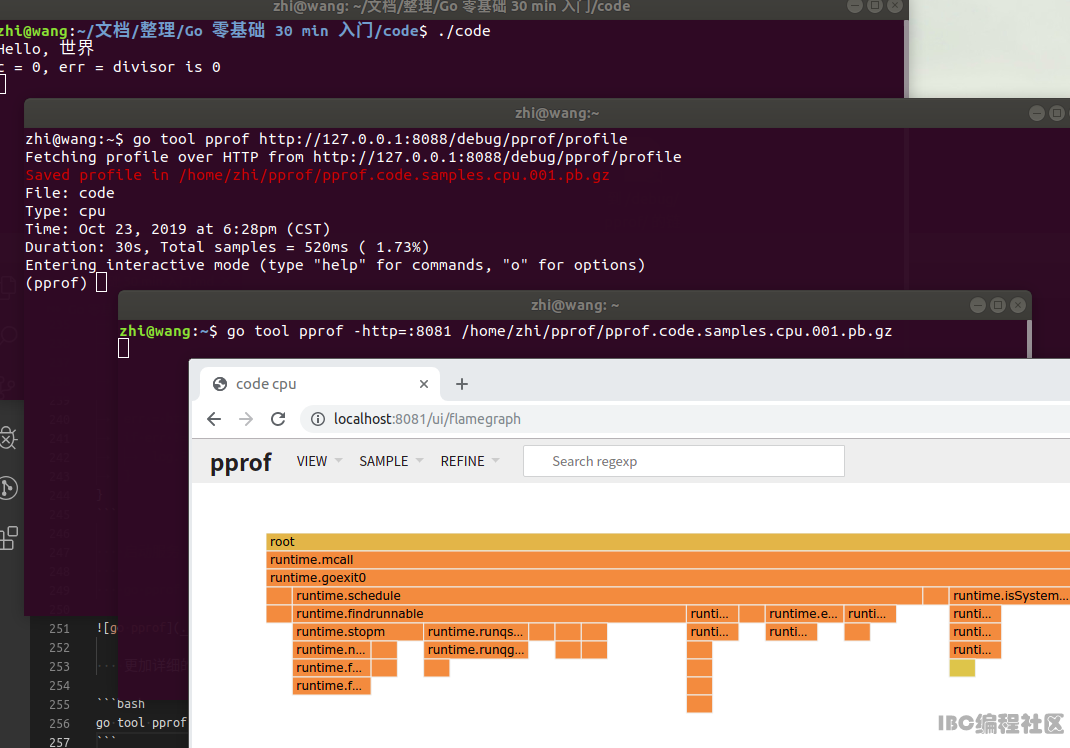The image size is (1070, 748).
Task: Select the runtime.mcall flamegraph bar
Action: pos(668,560)
